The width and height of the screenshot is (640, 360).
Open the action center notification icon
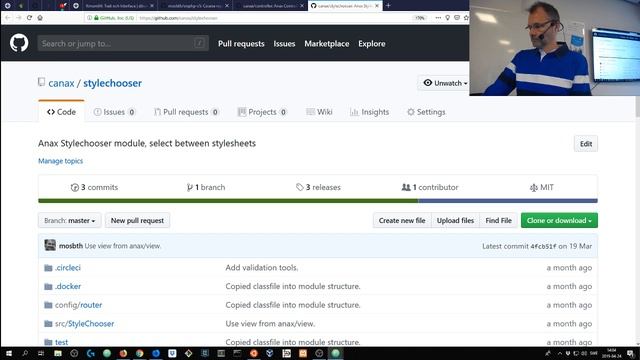pyautogui.click(x=631, y=353)
